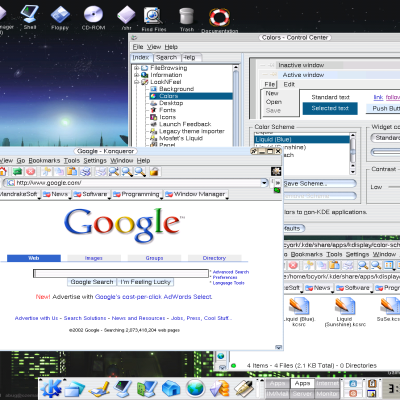Select the Images tab on Google
Screen dimensions: 400x400
point(94,258)
